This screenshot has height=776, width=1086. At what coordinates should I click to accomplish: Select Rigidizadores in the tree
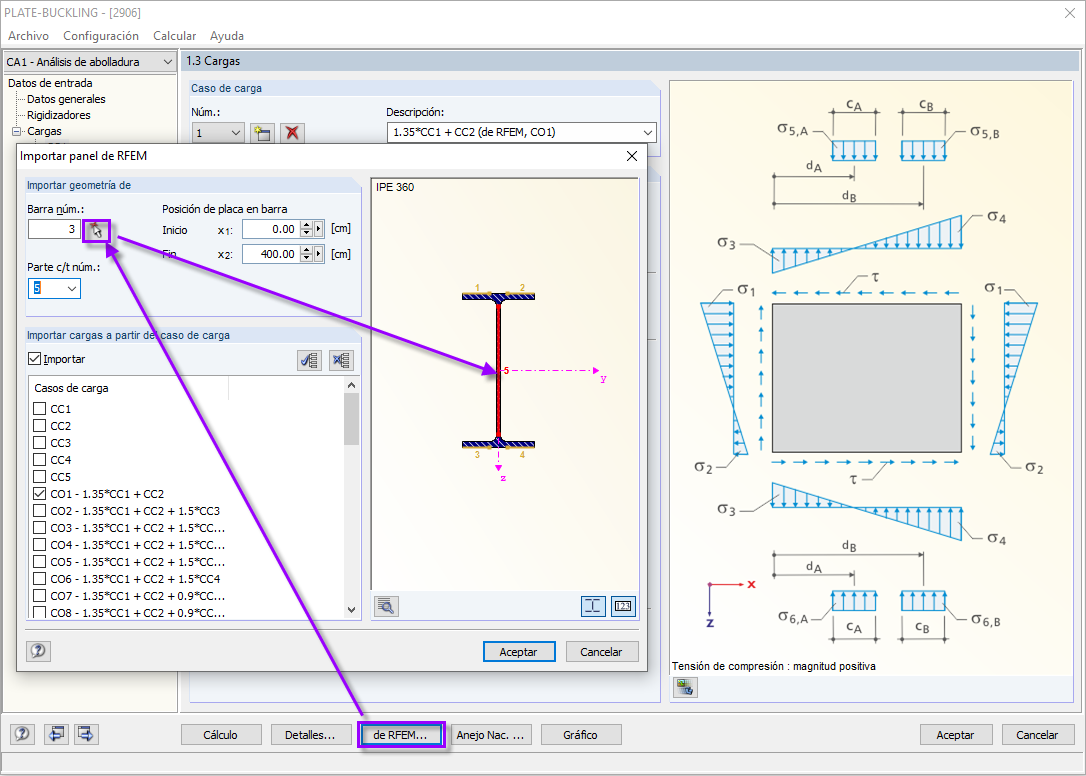[59, 115]
